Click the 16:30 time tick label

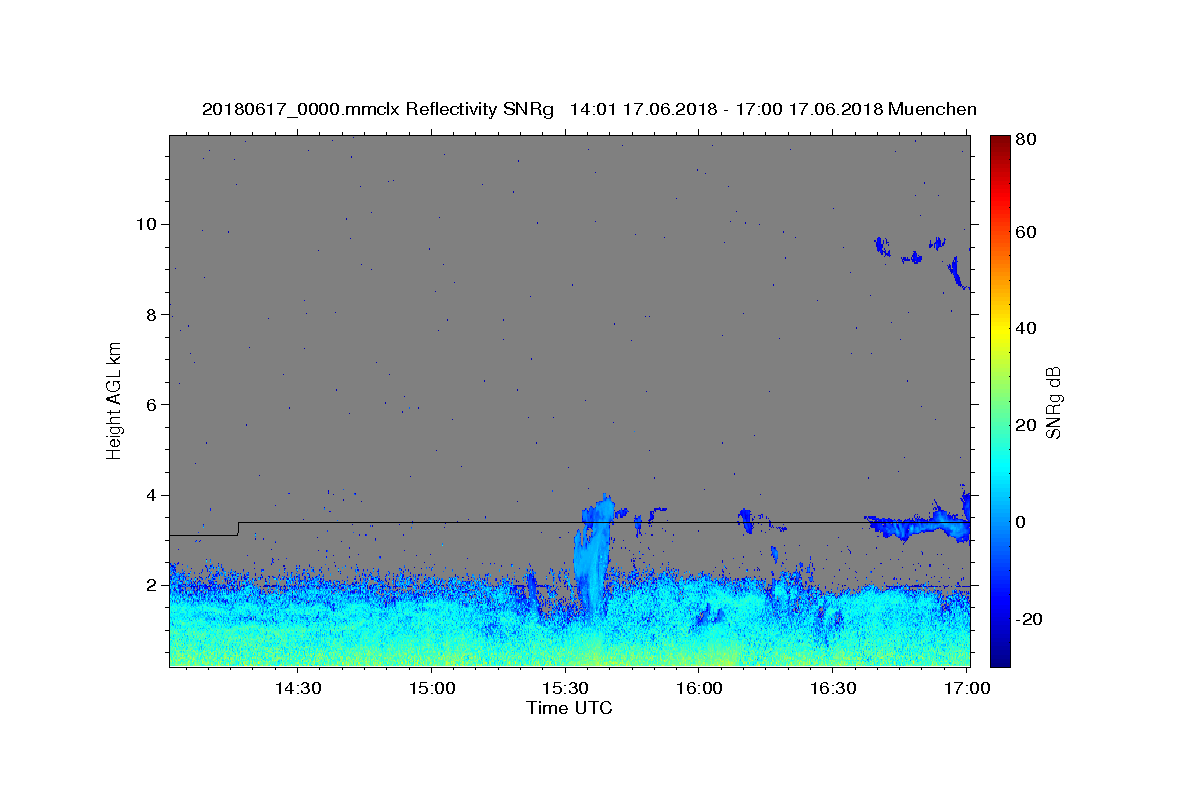click(833, 688)
